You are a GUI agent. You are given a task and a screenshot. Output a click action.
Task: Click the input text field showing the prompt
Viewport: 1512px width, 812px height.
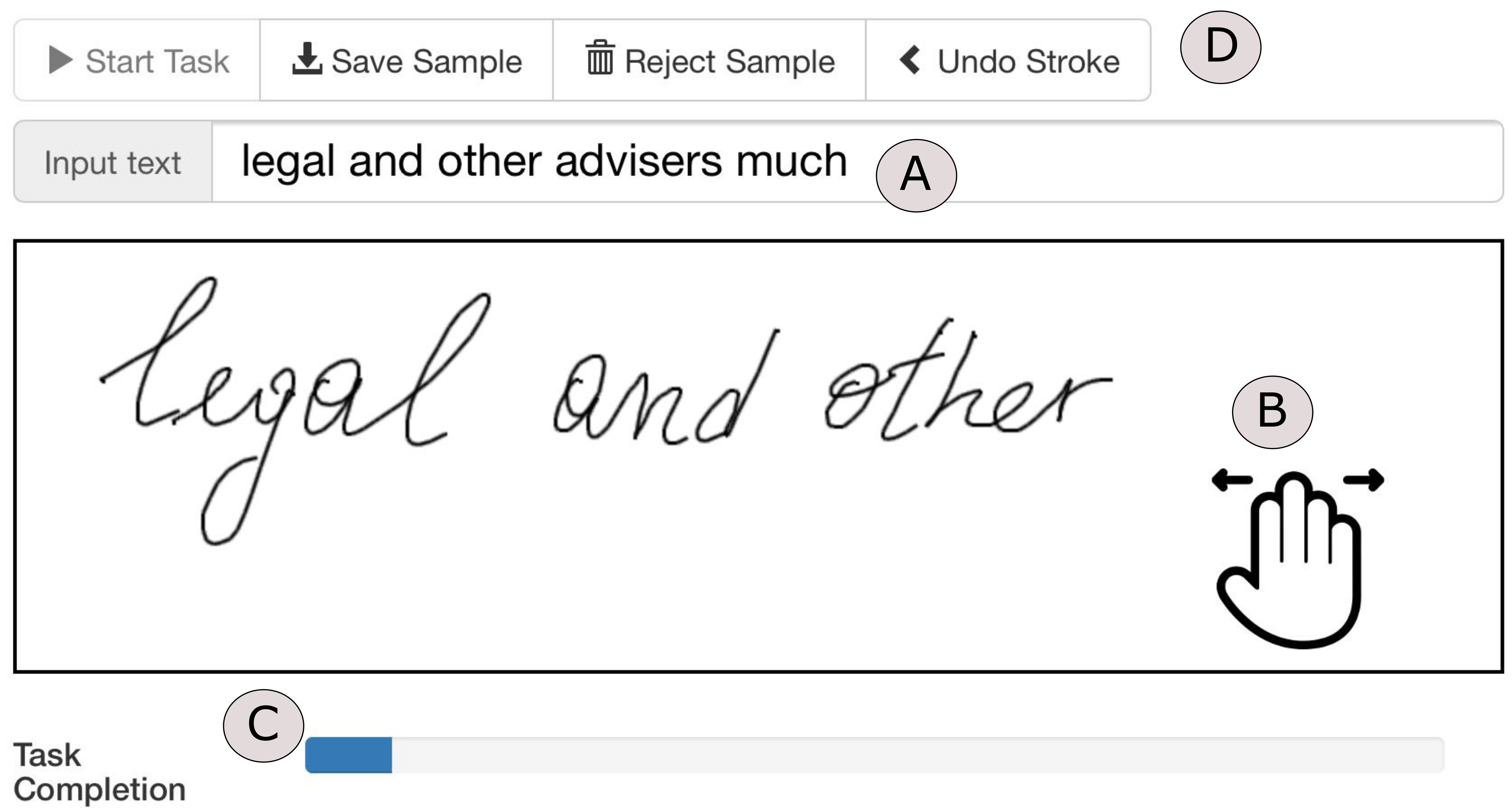(857, 161)
